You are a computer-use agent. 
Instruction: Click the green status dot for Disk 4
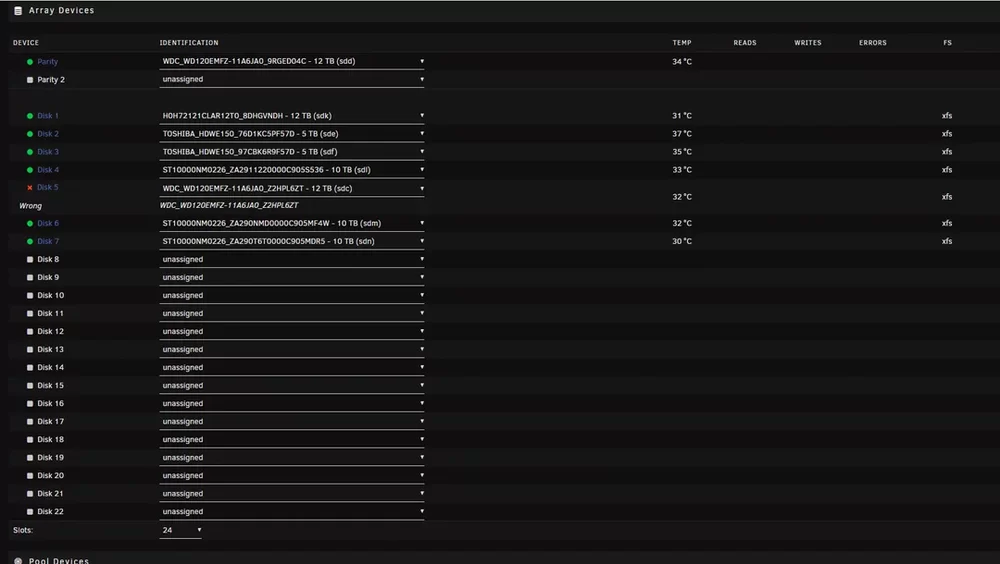[x=30, y=170]
